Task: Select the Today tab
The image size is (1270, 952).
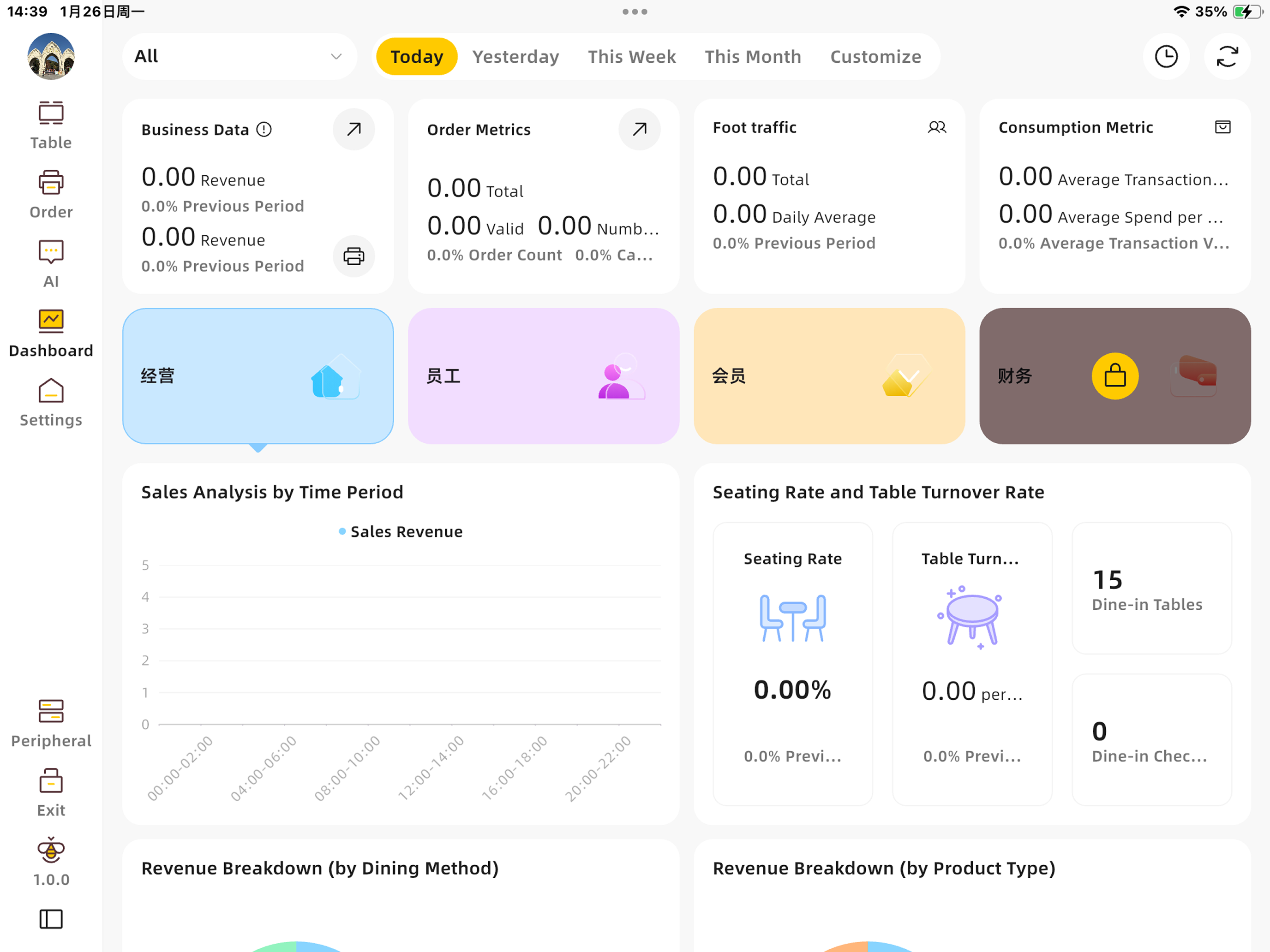Action: (417, 56)
